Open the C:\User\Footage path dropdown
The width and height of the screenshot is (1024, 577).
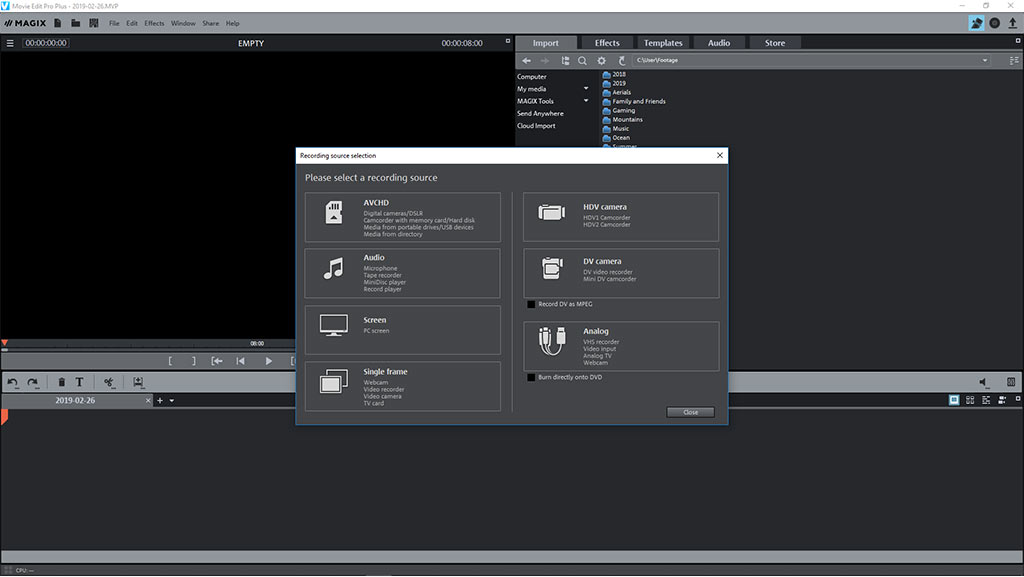click(985, 61)
